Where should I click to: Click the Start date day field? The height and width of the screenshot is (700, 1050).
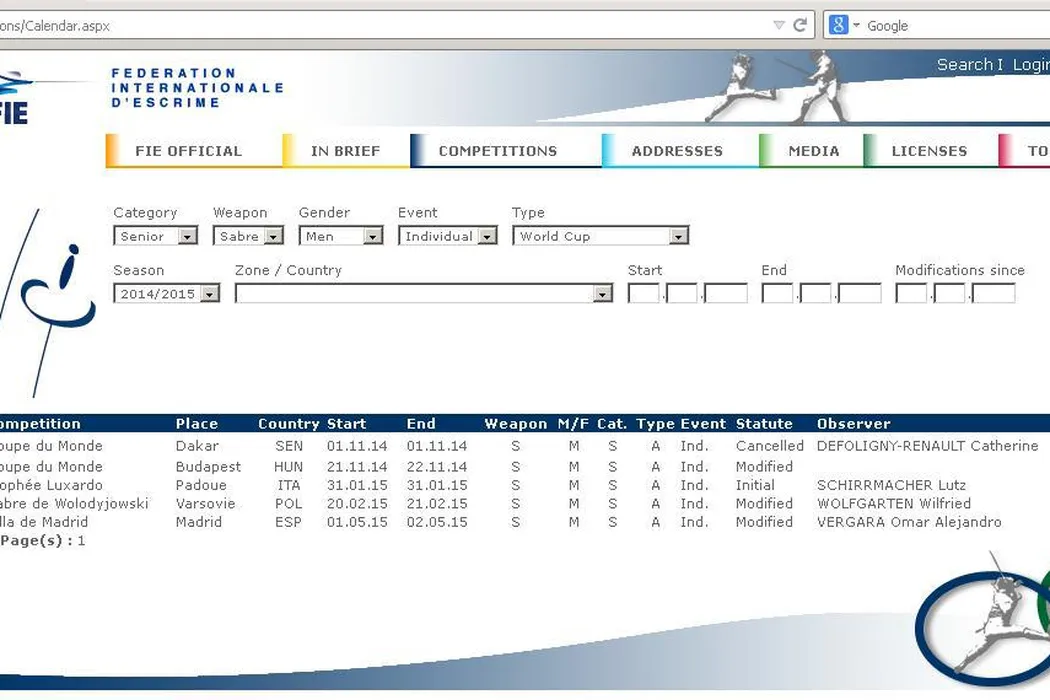(643, 294)
